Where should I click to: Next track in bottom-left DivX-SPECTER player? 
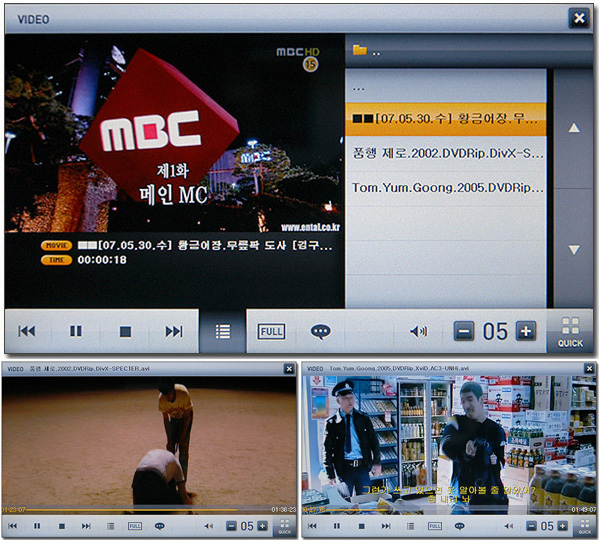click(x=86, y=526)
